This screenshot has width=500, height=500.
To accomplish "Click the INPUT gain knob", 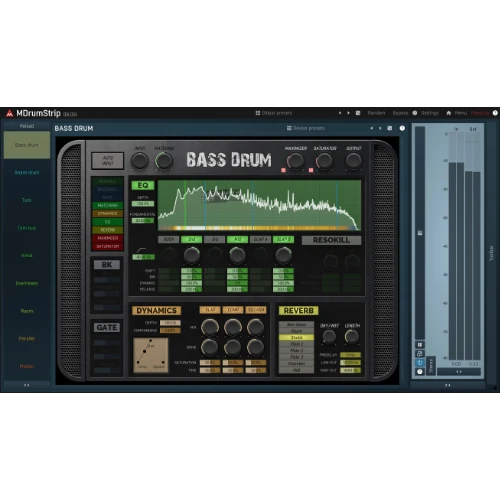I will pos(140,161).
